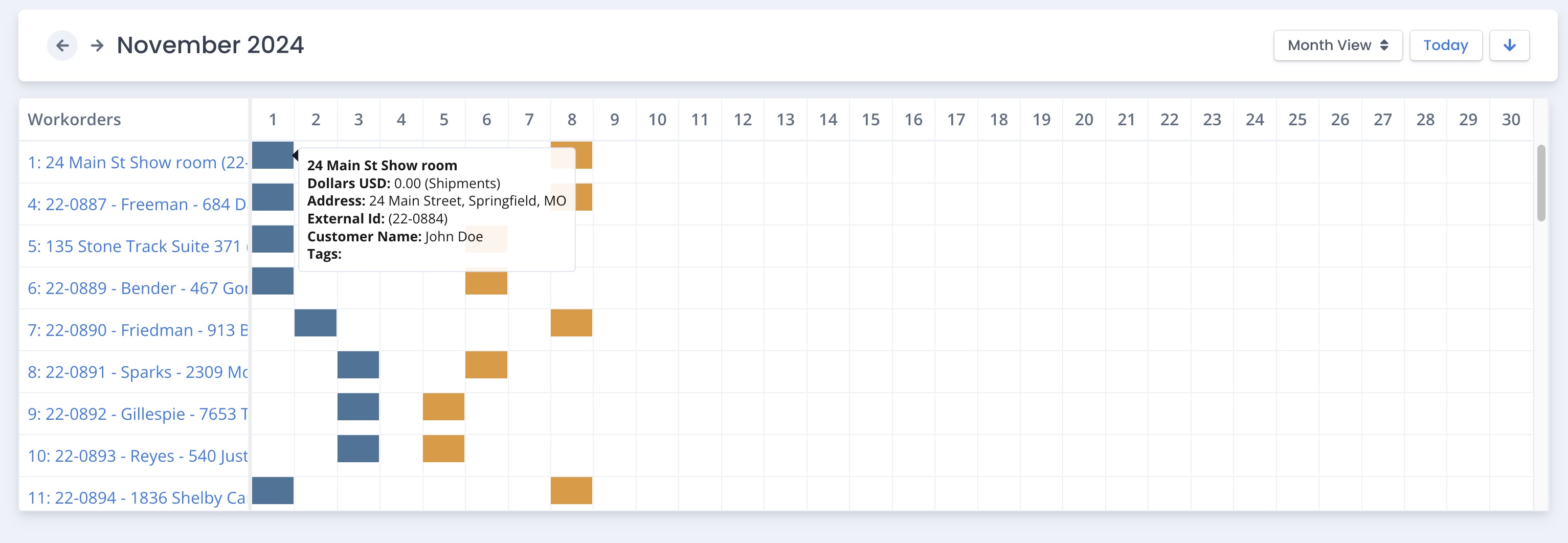
Task: Click the blue download arrow button
Action: [x=1510, y=45]
